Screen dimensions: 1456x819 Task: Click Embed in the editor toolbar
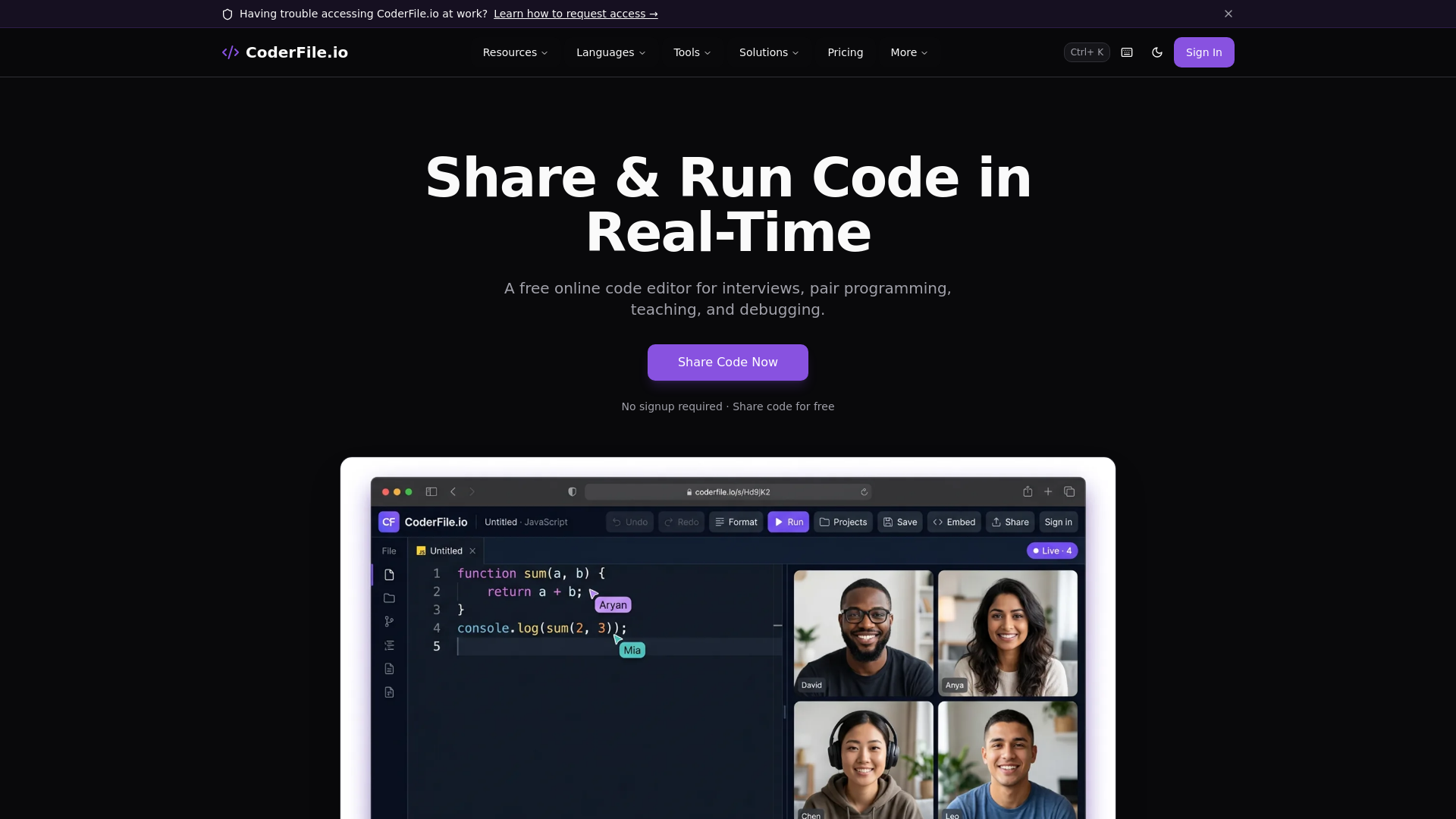[954, 522]
